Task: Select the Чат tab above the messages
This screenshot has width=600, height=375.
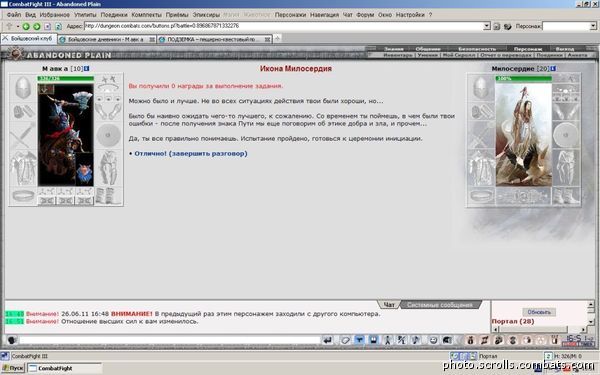Action: (389, 305)
